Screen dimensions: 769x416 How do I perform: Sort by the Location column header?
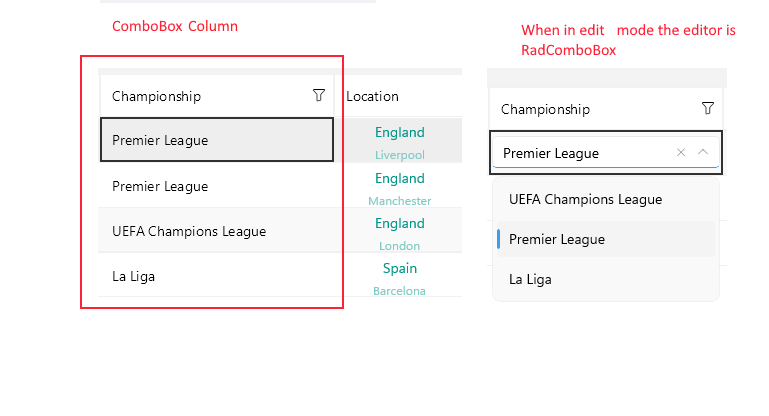click(x=373, y=96)
